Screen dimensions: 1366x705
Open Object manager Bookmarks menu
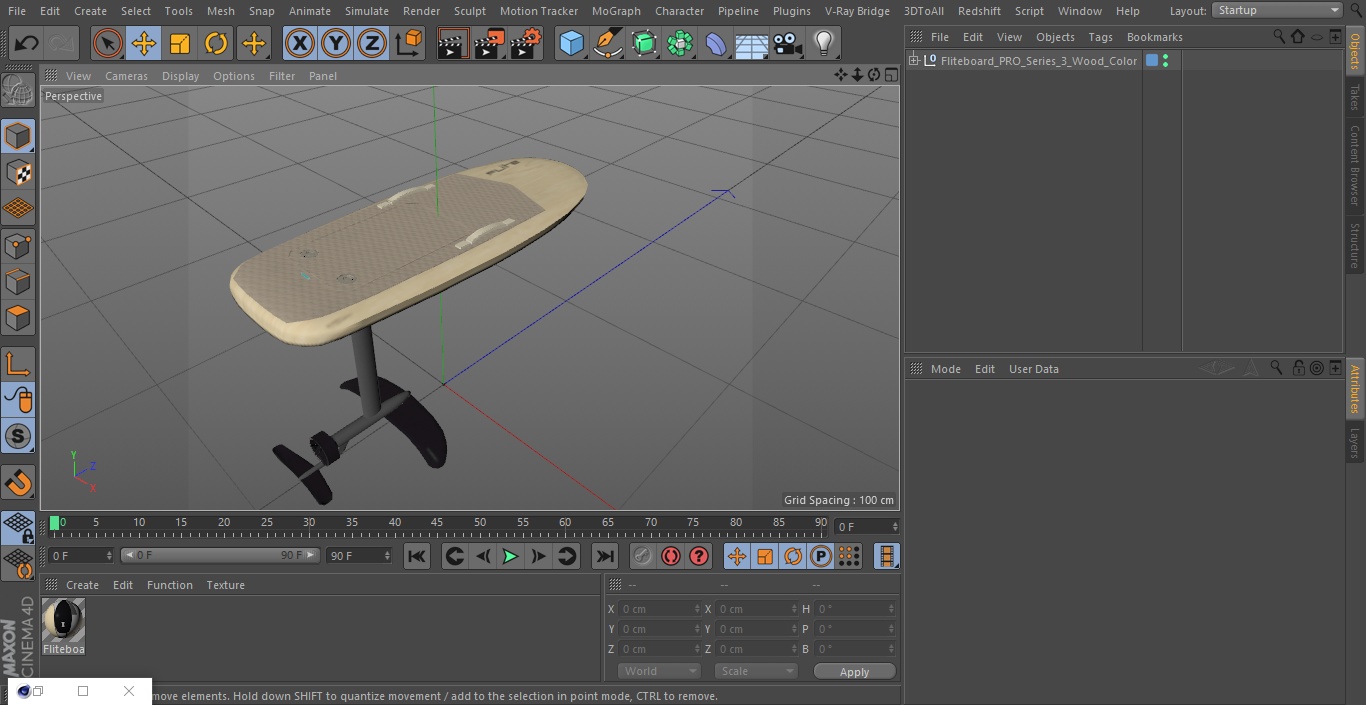click(1154, 37)
